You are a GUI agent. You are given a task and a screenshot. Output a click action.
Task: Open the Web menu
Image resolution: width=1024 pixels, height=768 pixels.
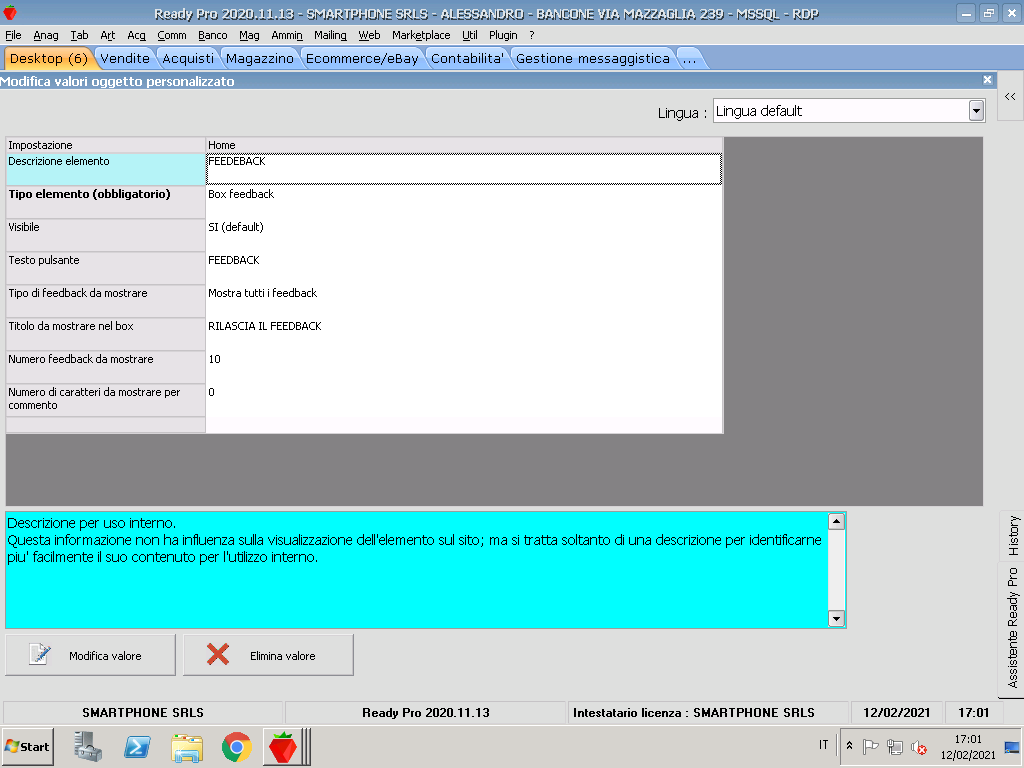point(369,35)
